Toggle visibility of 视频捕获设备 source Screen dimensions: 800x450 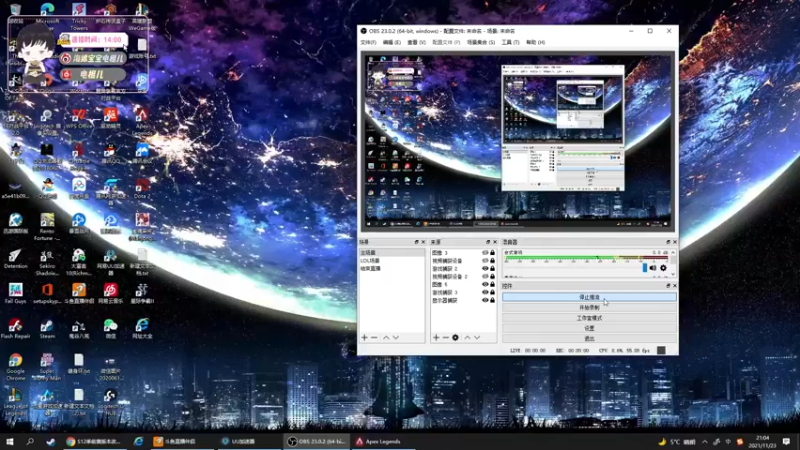tap(485, 261)
